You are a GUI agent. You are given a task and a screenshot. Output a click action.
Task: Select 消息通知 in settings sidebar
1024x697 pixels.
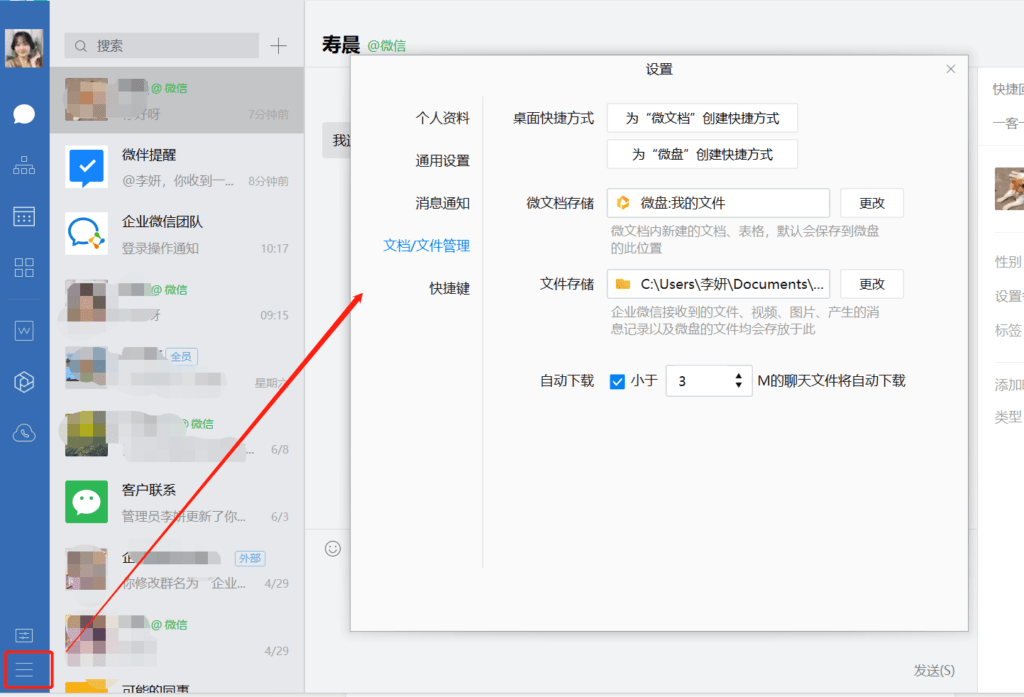point(442,203)
